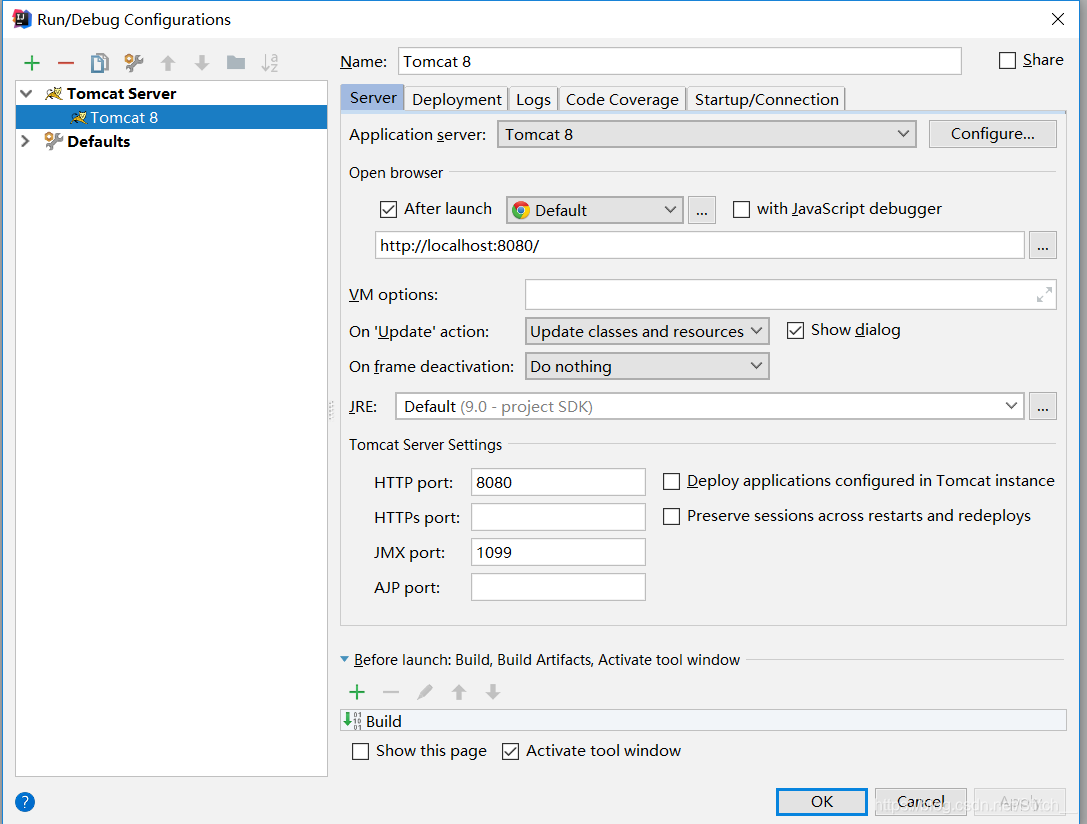Switch to the Server tab
1087x824 pixels.
(372, 98)
